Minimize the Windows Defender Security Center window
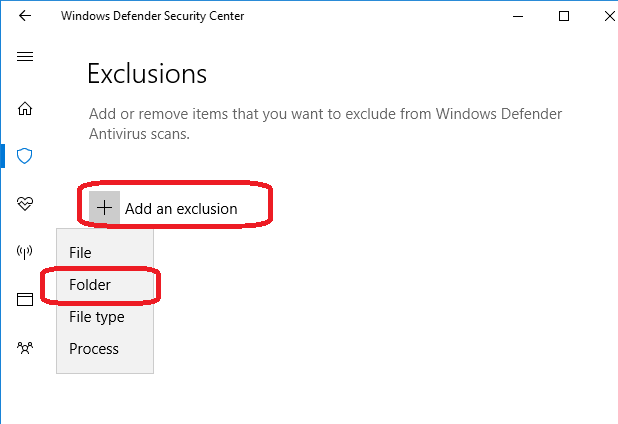The image size is (618, 424). (x=518, y=16)
